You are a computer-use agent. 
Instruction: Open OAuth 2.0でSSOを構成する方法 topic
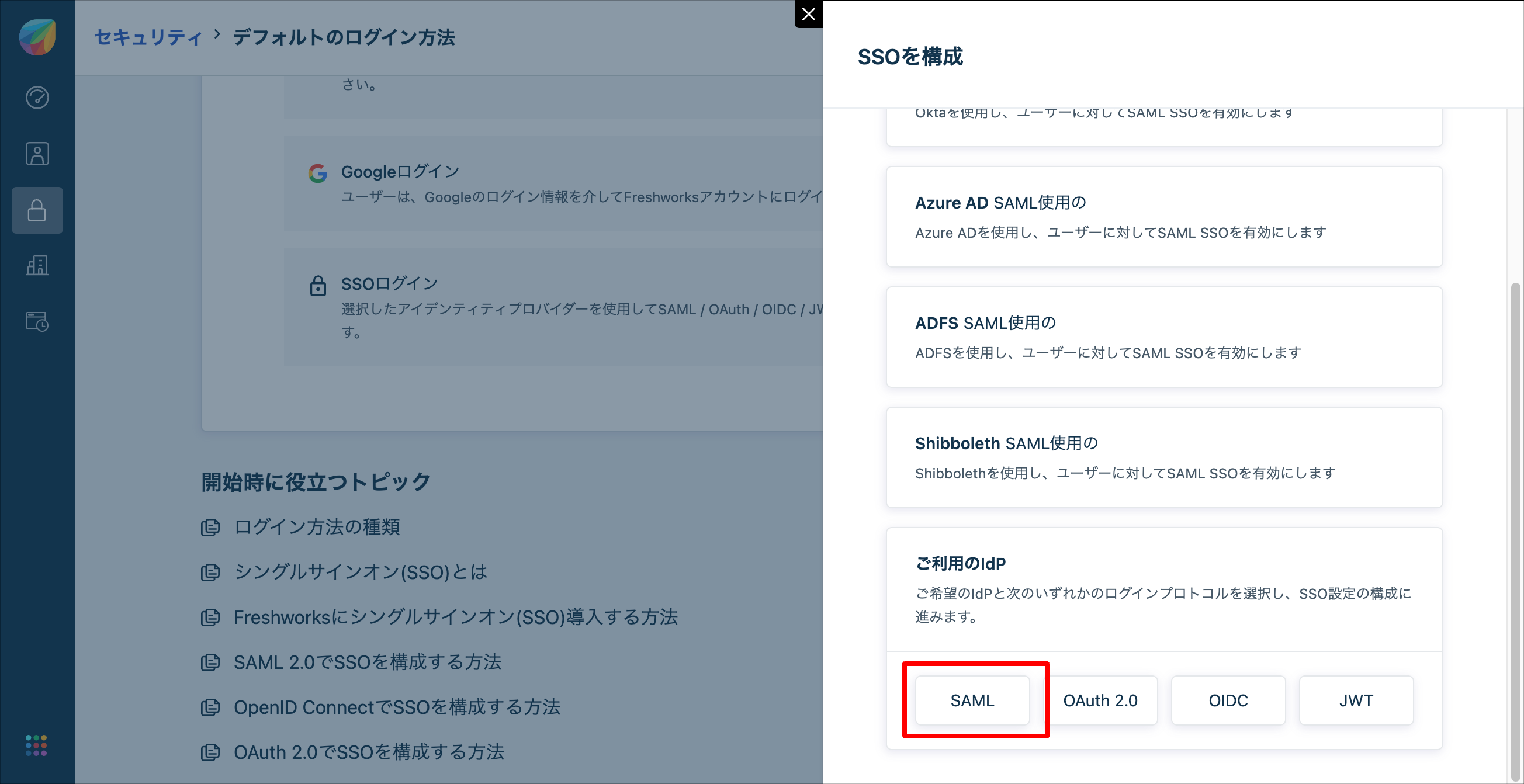click(x=369, y=752)
